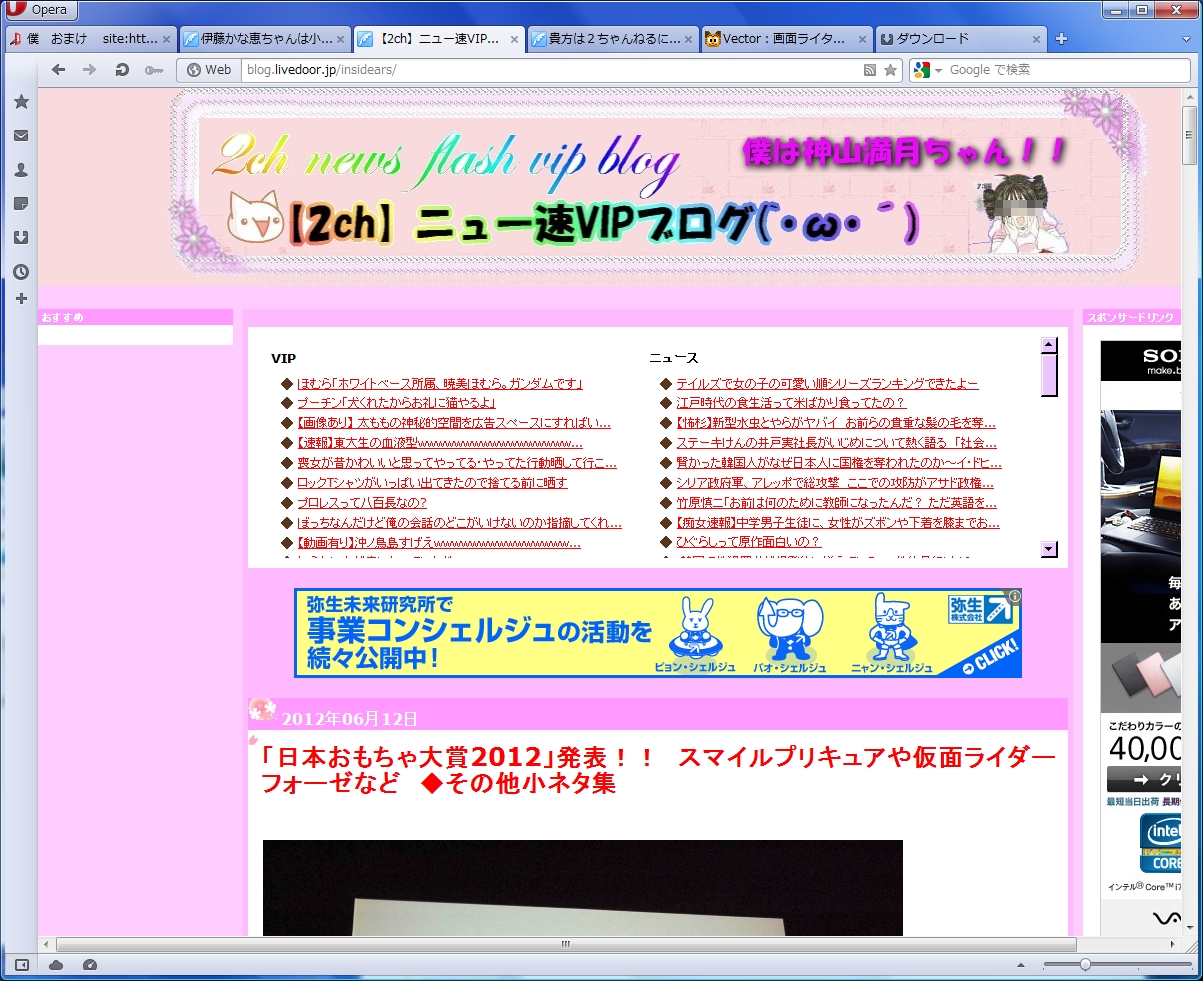Open a new tab with plus button
Viewport: 1203px width, 981px height.
pyautogui.click(x=1061, y=39)
